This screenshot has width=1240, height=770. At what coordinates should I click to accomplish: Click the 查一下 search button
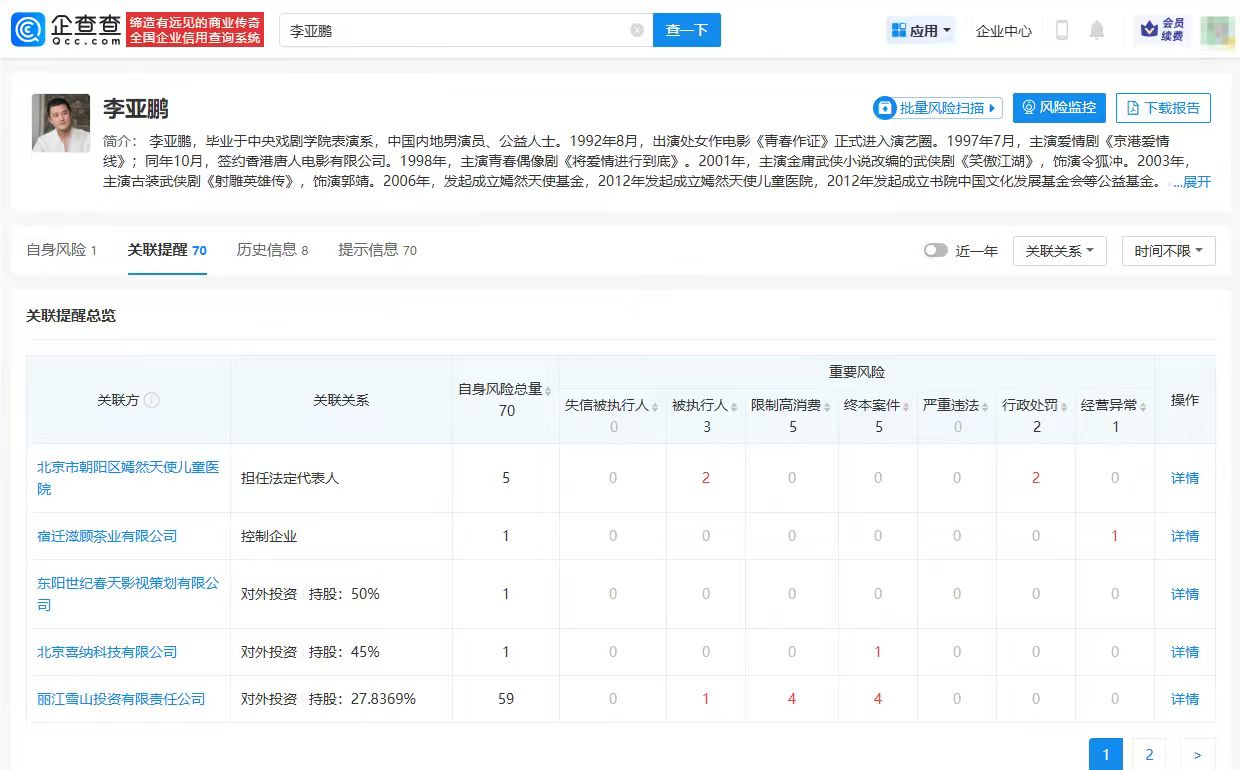[x=686, y=30]
